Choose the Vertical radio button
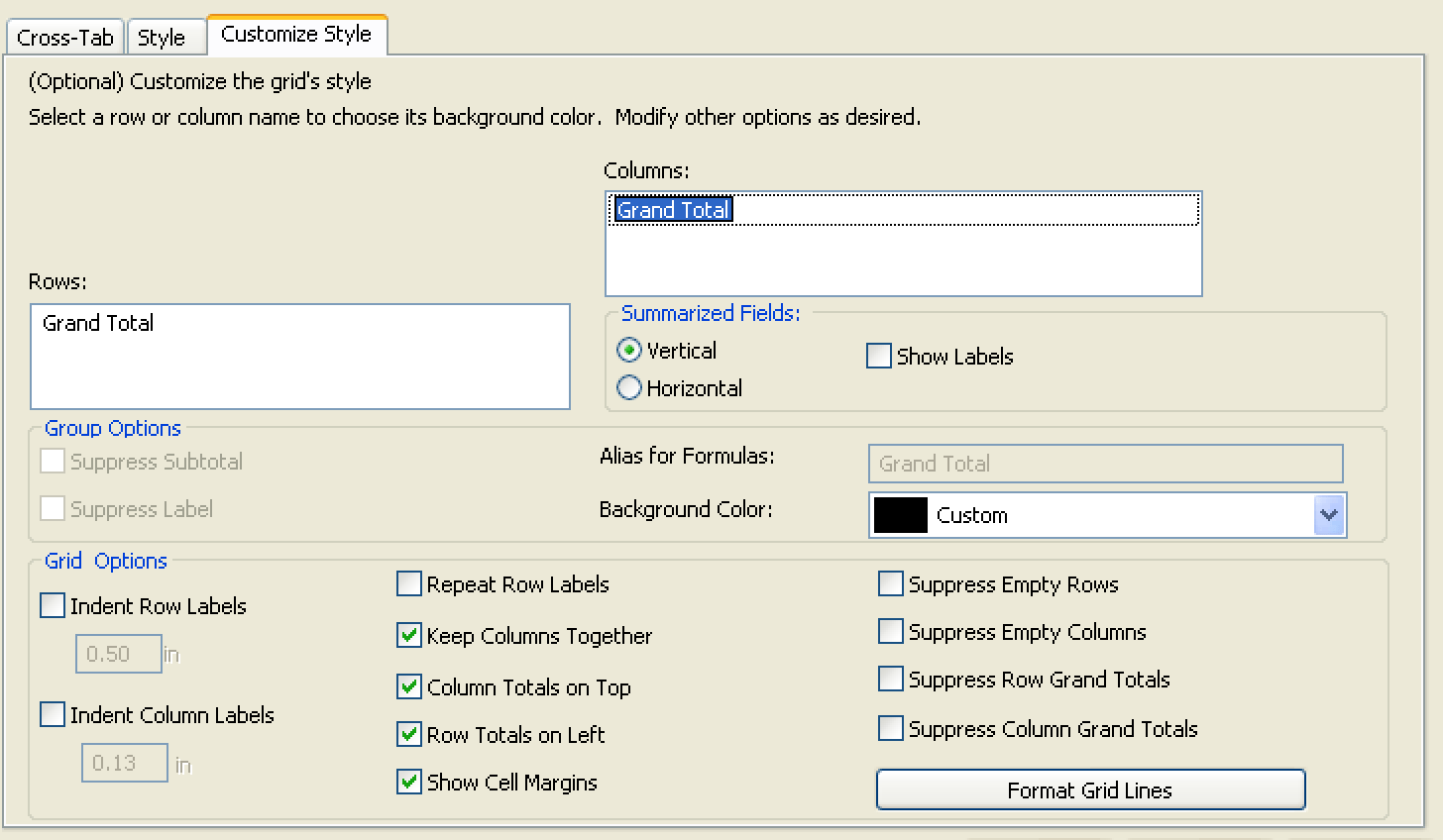The height and width of the screenshot is (840, 1443). (x=629, y=351)
